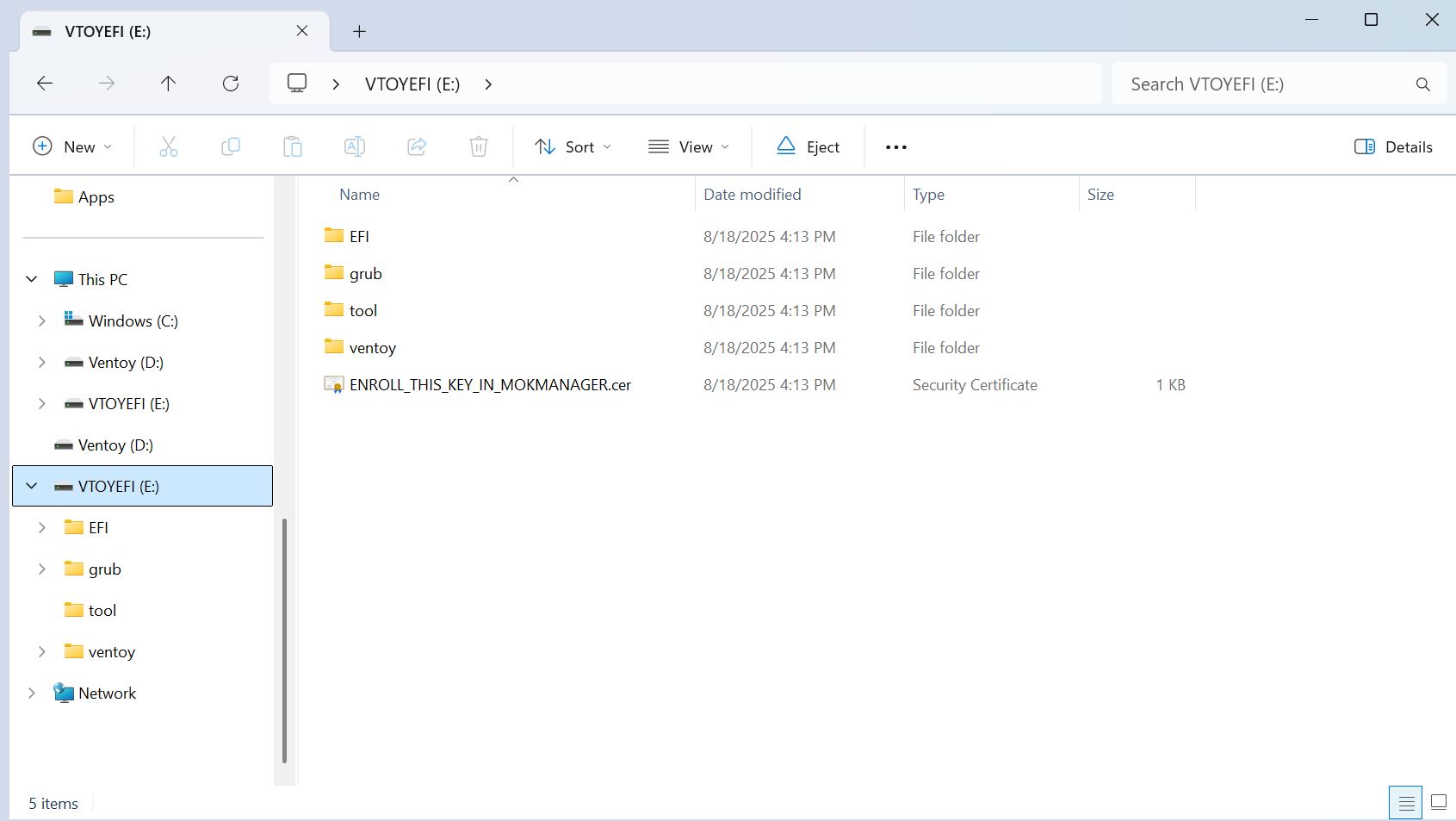Collapse the This PC tree node

32,279
